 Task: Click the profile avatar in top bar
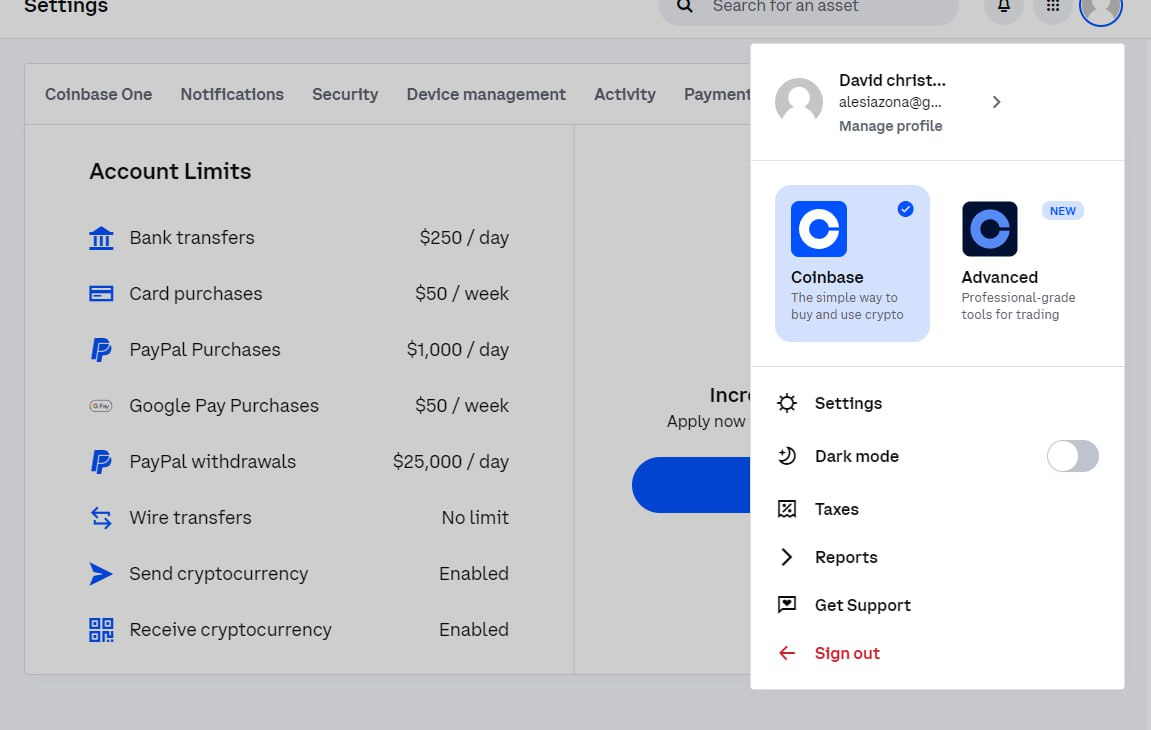coord(1100,8)
